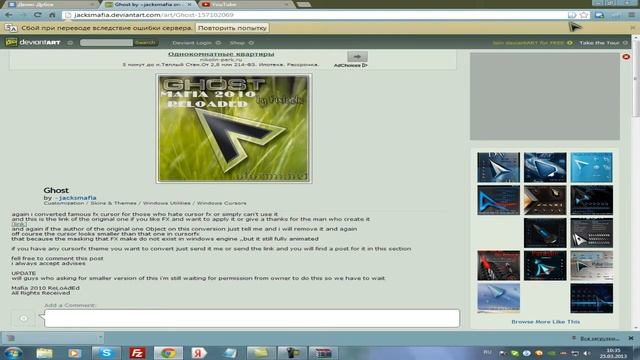This screenshot has width=640, height=360.
Task: Expand the Deviant Login menu
Action: [x=196, y=42]
